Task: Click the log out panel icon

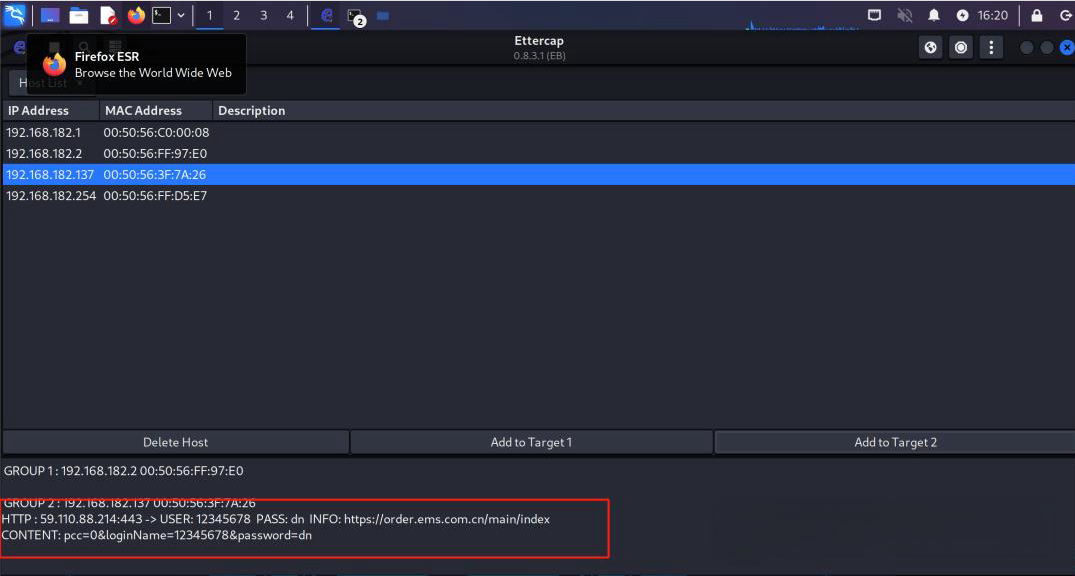Action: [1065, 15]
